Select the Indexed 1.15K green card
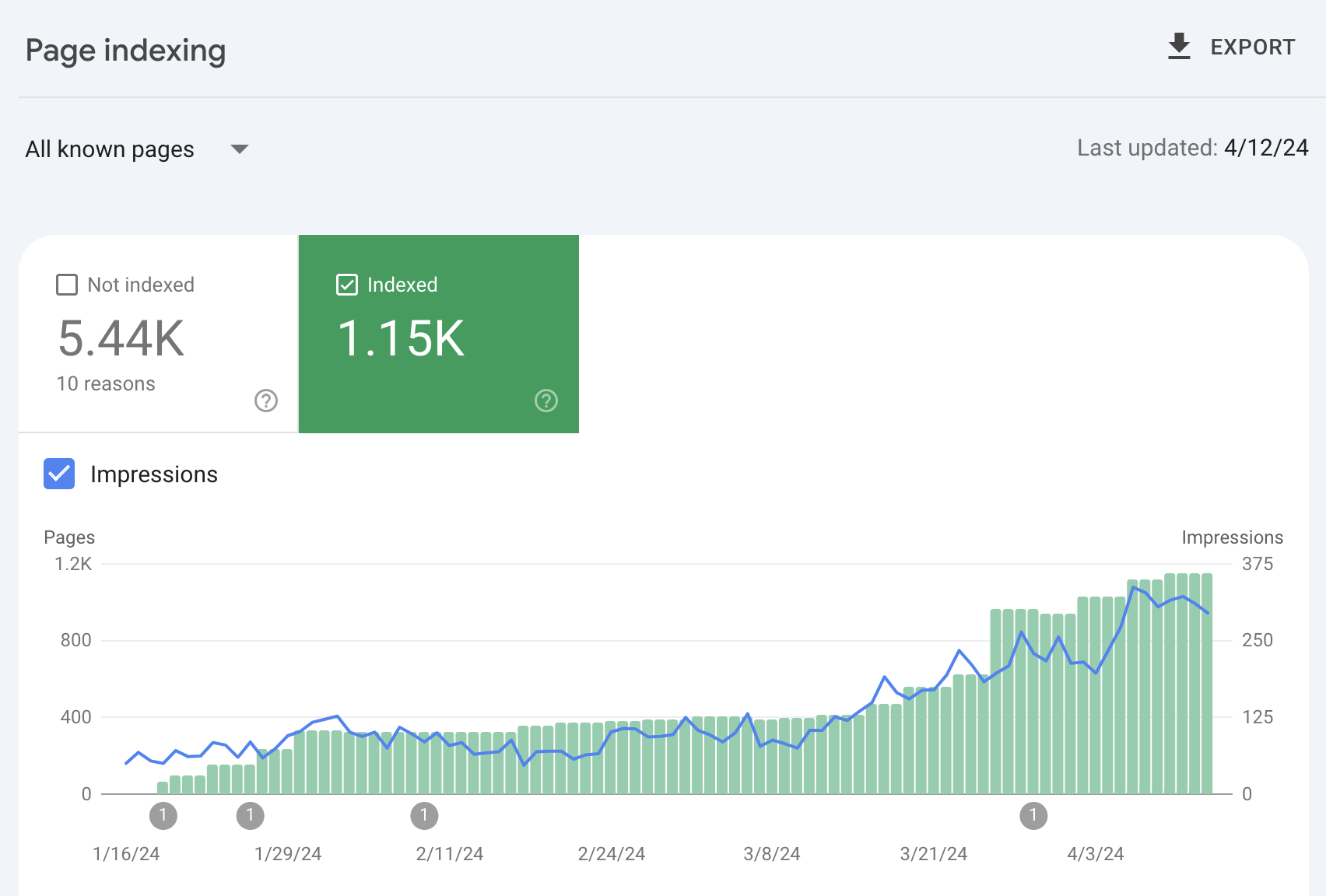Screen dimensions: 1326x896 point(439,334)
